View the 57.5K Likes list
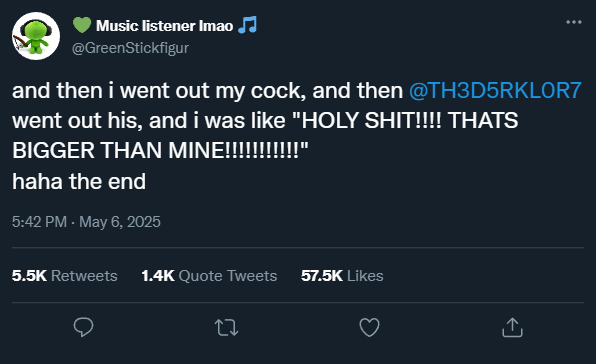The height and width of the screenshot is (364, 596). (342, 275)
